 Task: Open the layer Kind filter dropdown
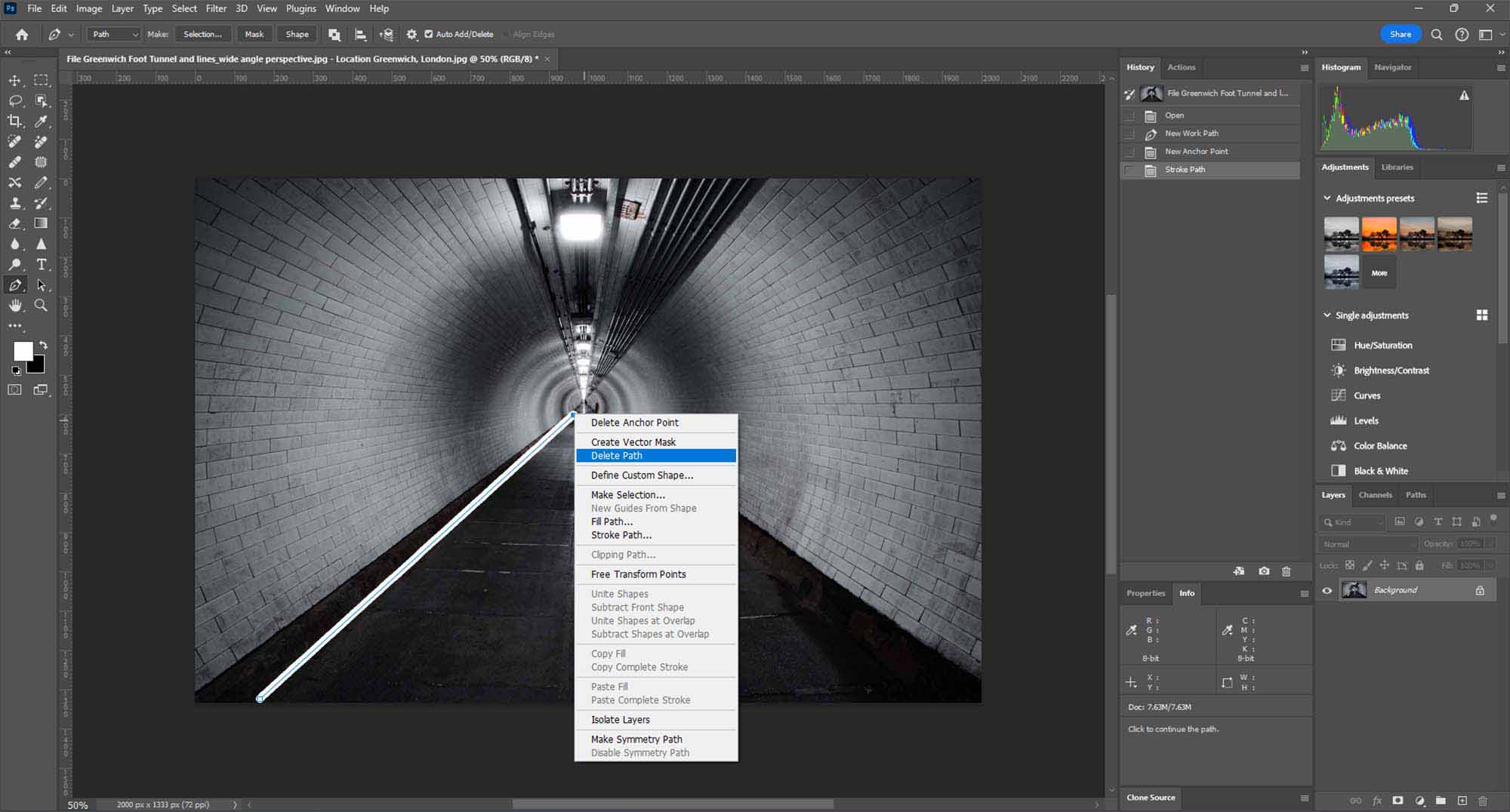coord(1352,522)
